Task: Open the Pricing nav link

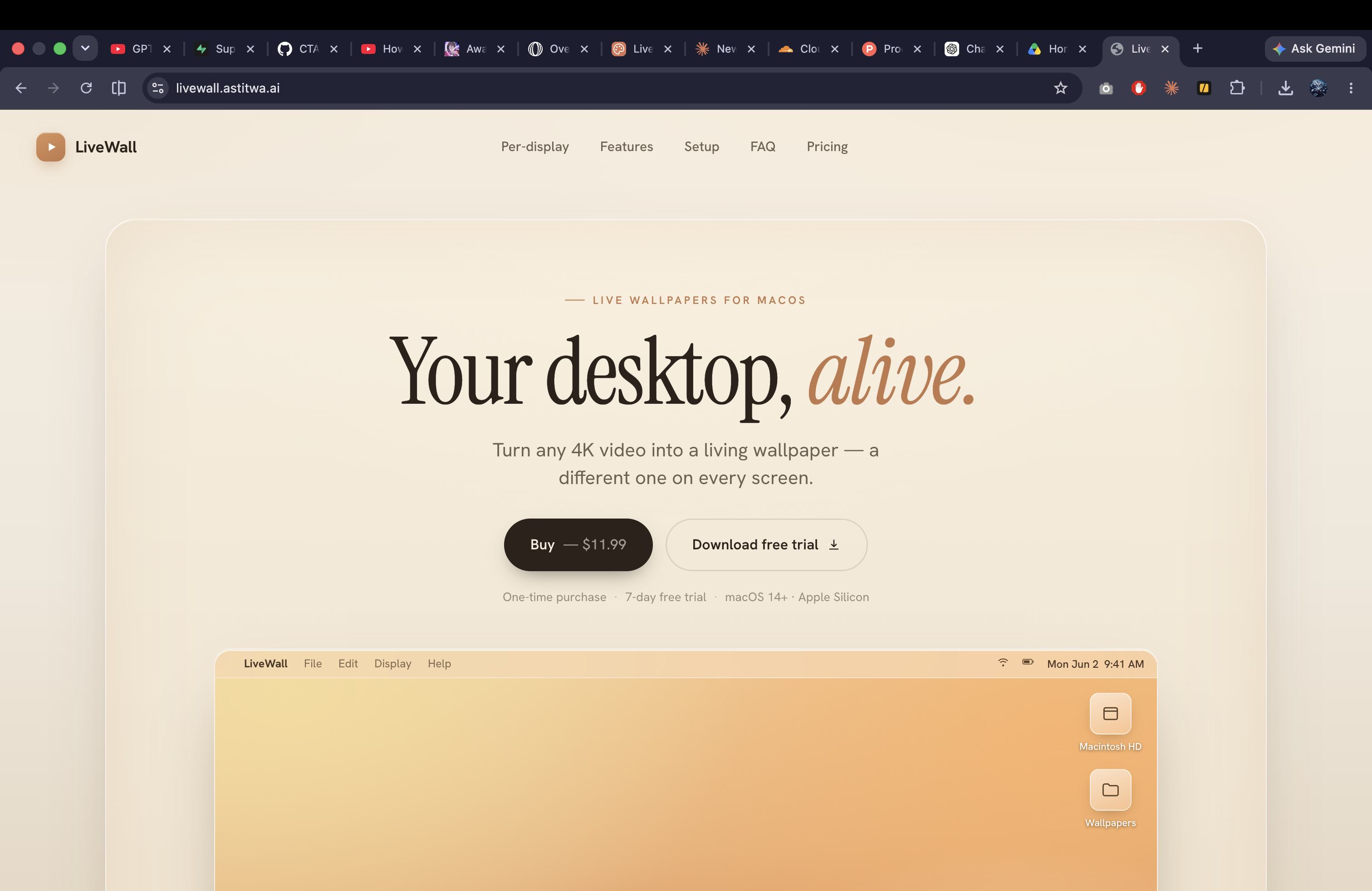Action: click(827, 147)
